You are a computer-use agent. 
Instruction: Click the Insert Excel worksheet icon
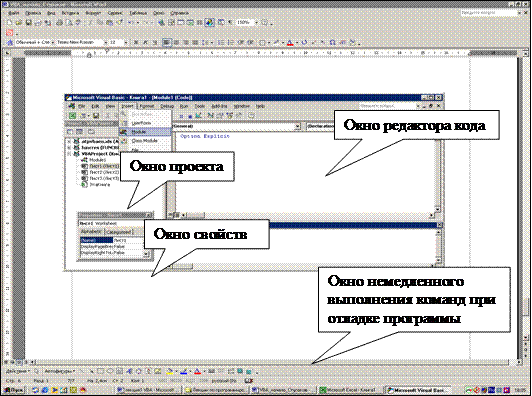(190, 22)
